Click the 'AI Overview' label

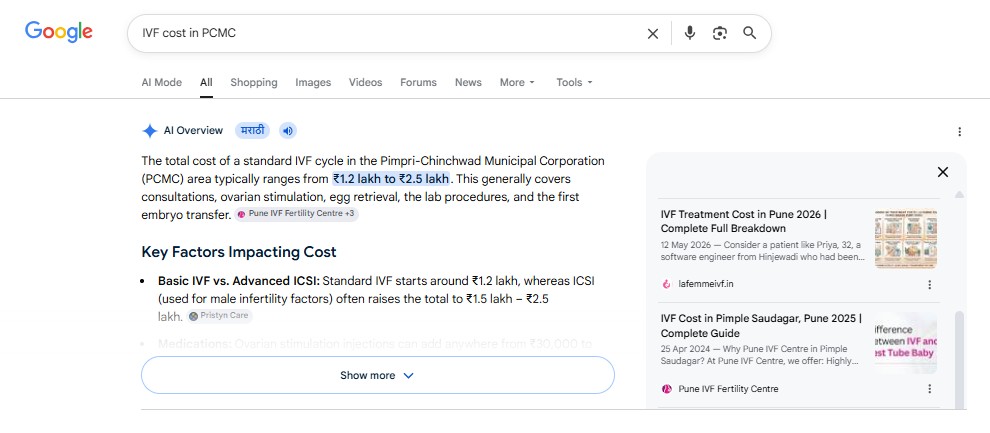[193, 131]
